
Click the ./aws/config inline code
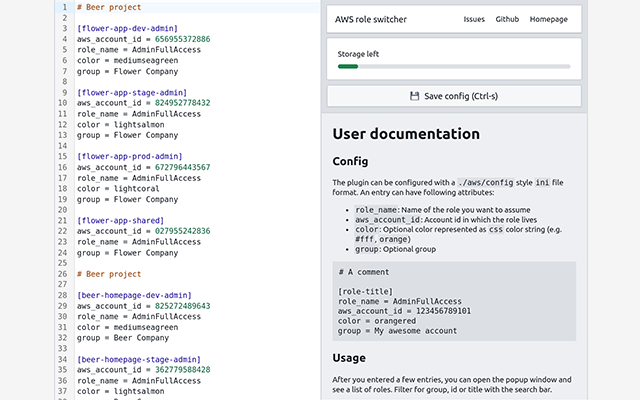pos(485,182)
